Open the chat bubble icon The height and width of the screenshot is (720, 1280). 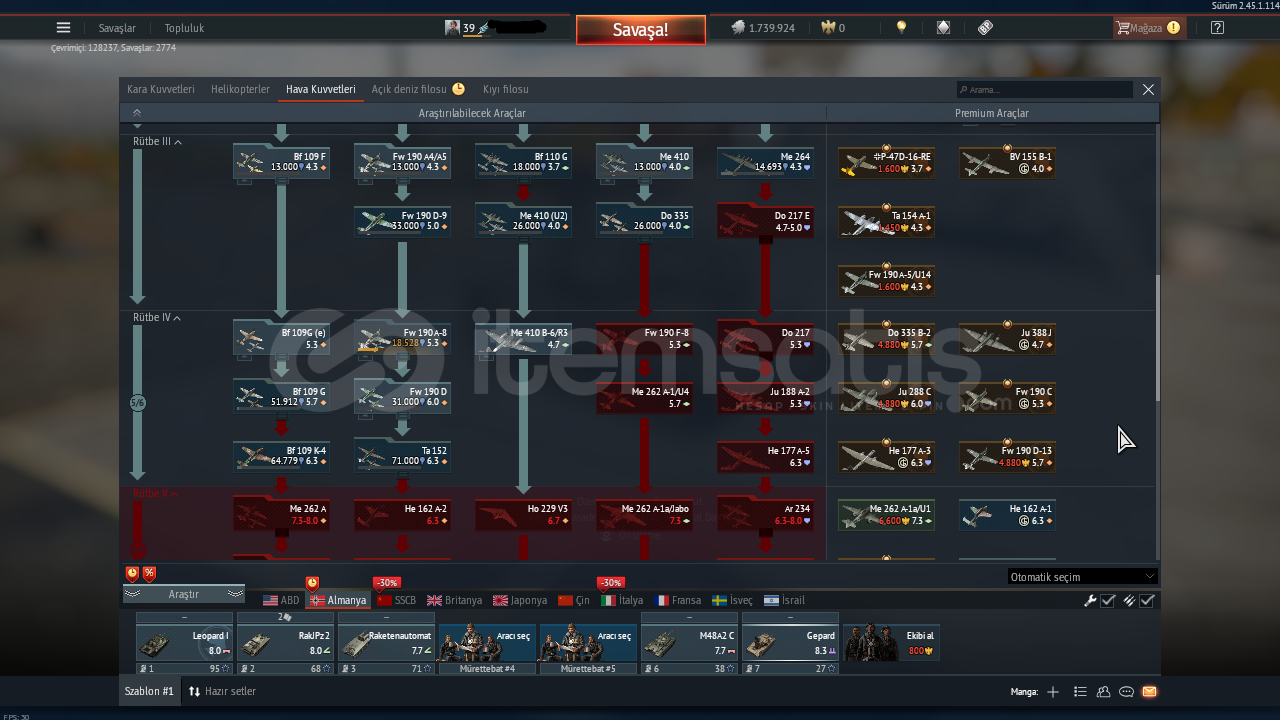point(1127,691)
